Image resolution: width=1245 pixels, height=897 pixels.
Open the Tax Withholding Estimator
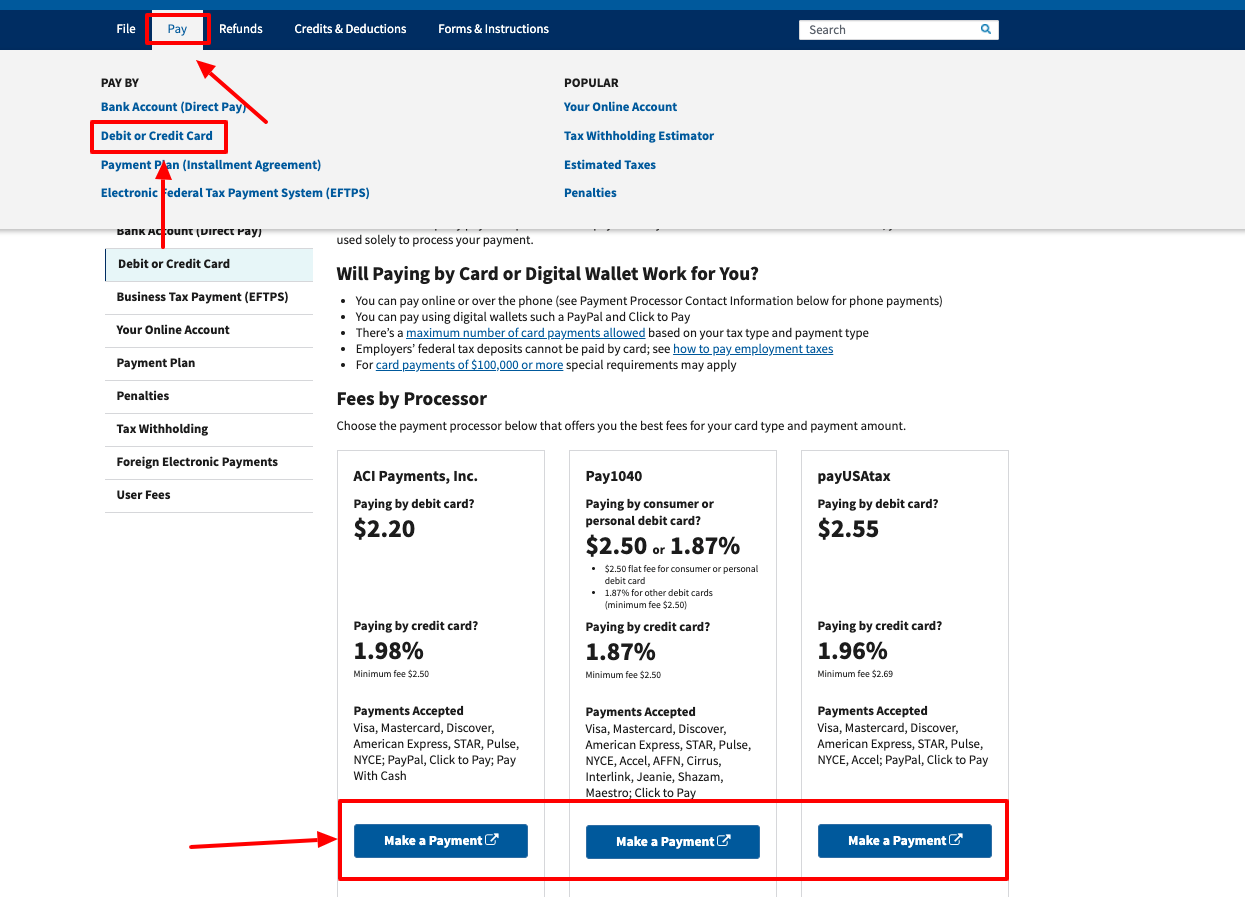638,135
